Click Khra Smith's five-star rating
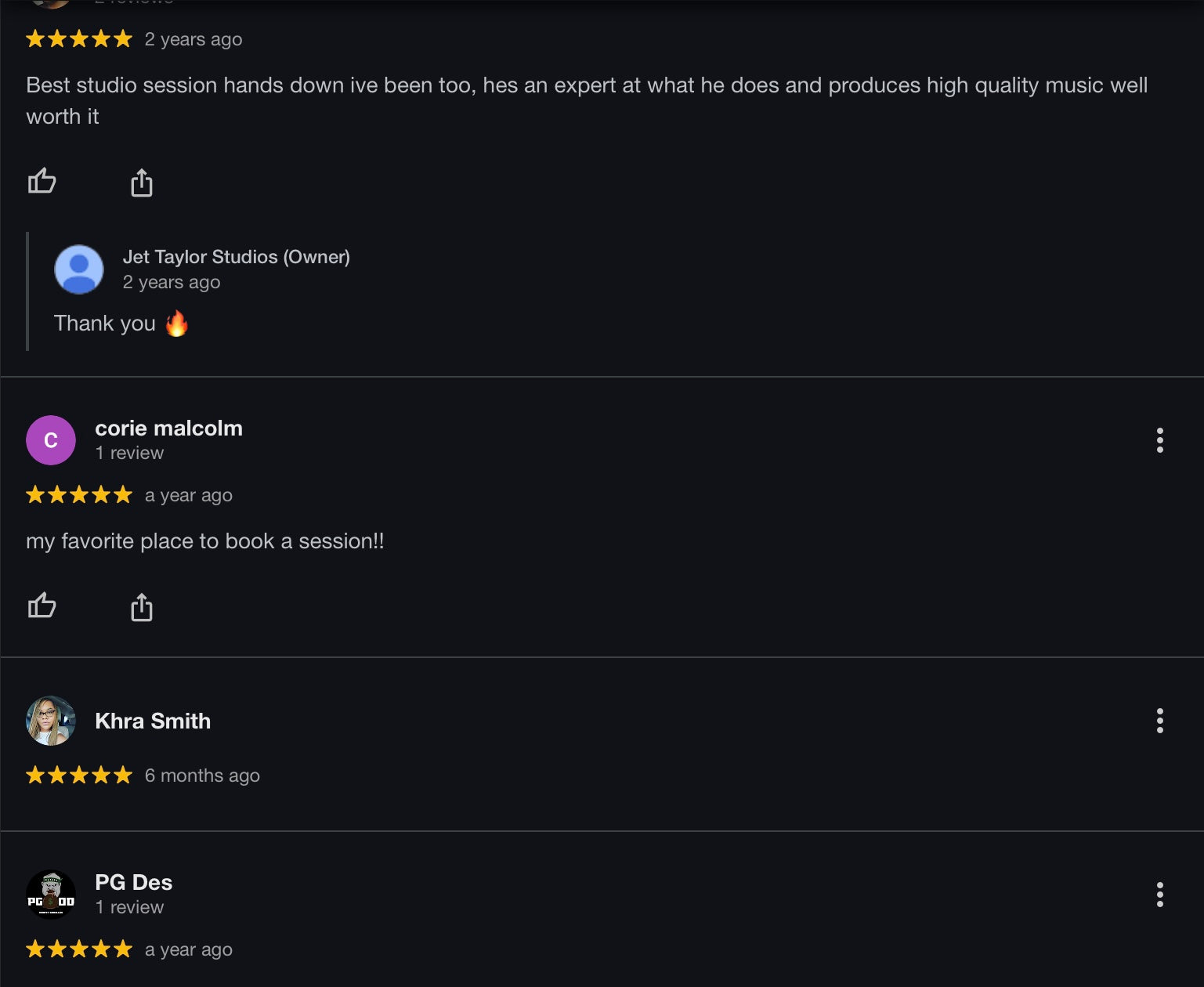The height and width of the screenshot is (987, 1204). tap(79, 775)
